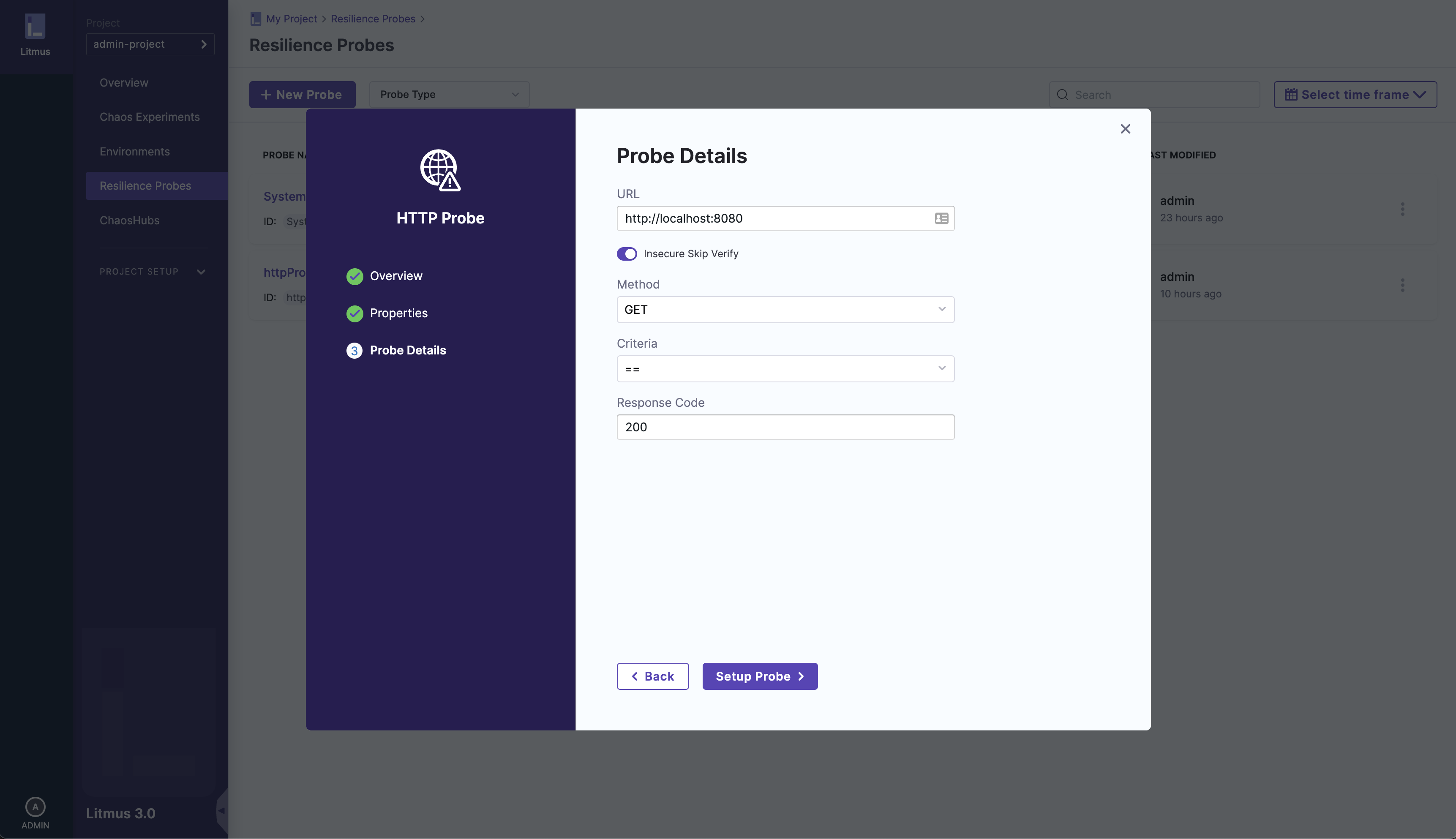
Task: Open Chaos Experiments in sidebar
Action: point(150,117)
